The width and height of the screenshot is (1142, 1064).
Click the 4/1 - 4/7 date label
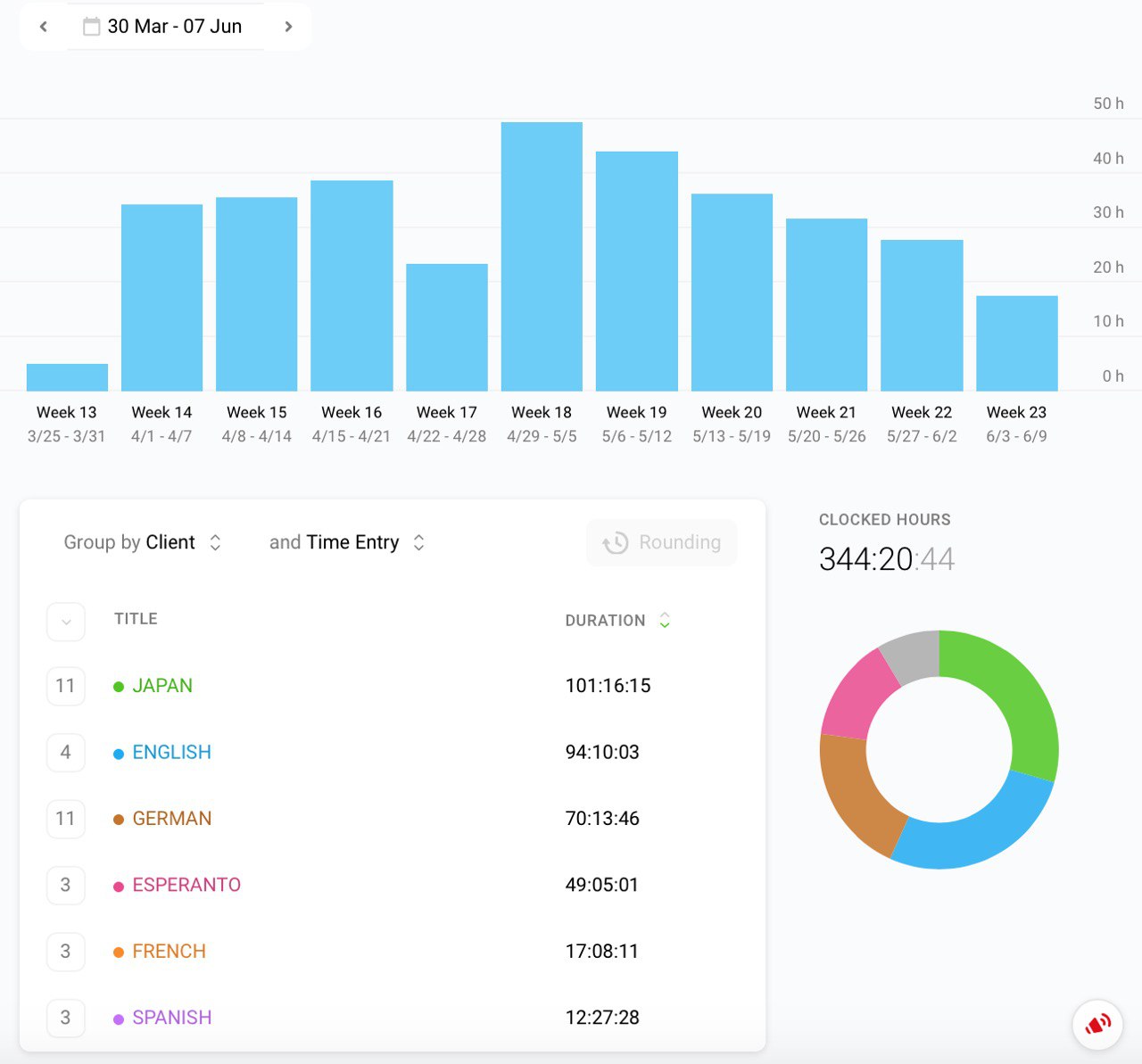[161, 436]
